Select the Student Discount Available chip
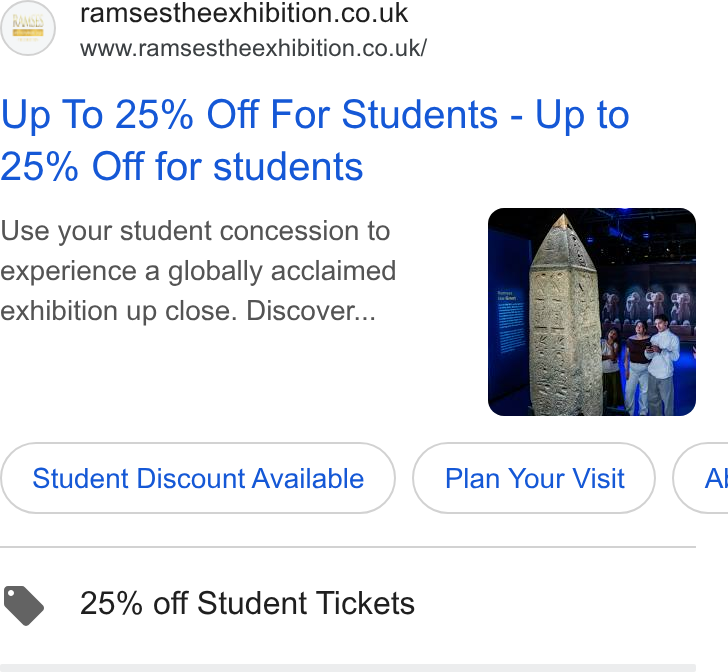The height and width of the screenshot is (672, 728). (198, 478)
